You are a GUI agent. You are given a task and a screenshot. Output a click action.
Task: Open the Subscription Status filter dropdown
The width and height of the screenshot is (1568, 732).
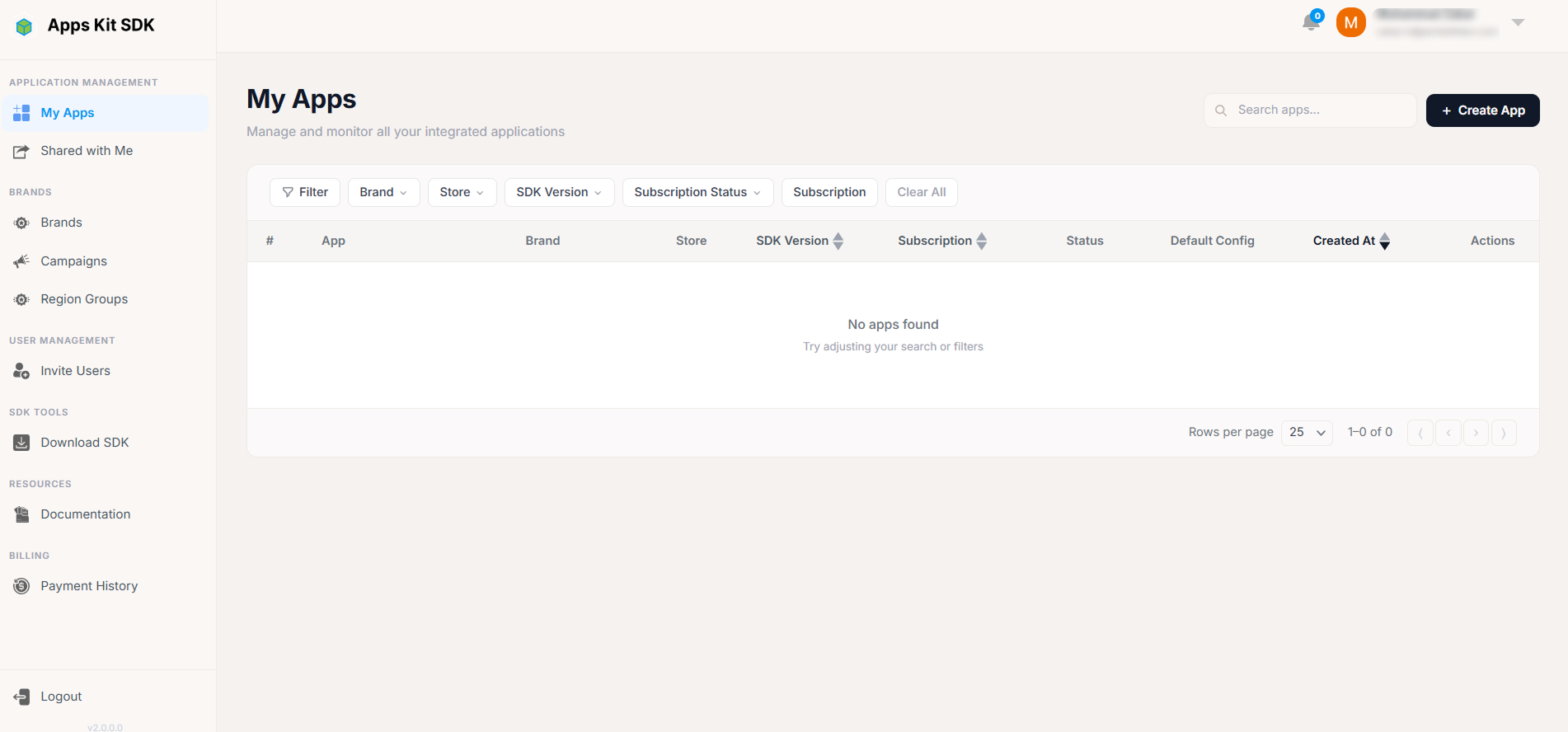(697, 192)
